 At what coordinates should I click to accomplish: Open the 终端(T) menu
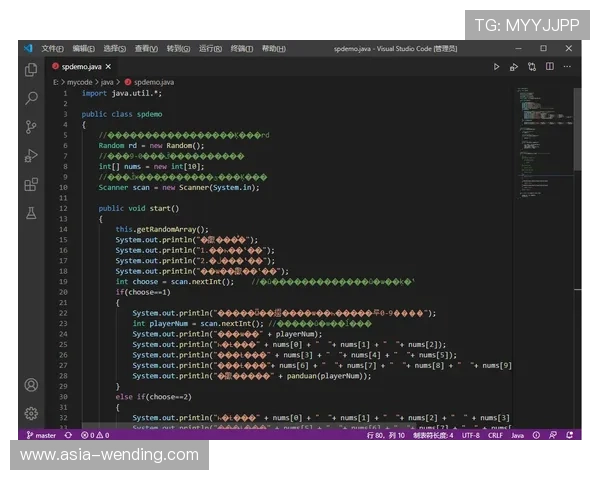click(242, 48)
